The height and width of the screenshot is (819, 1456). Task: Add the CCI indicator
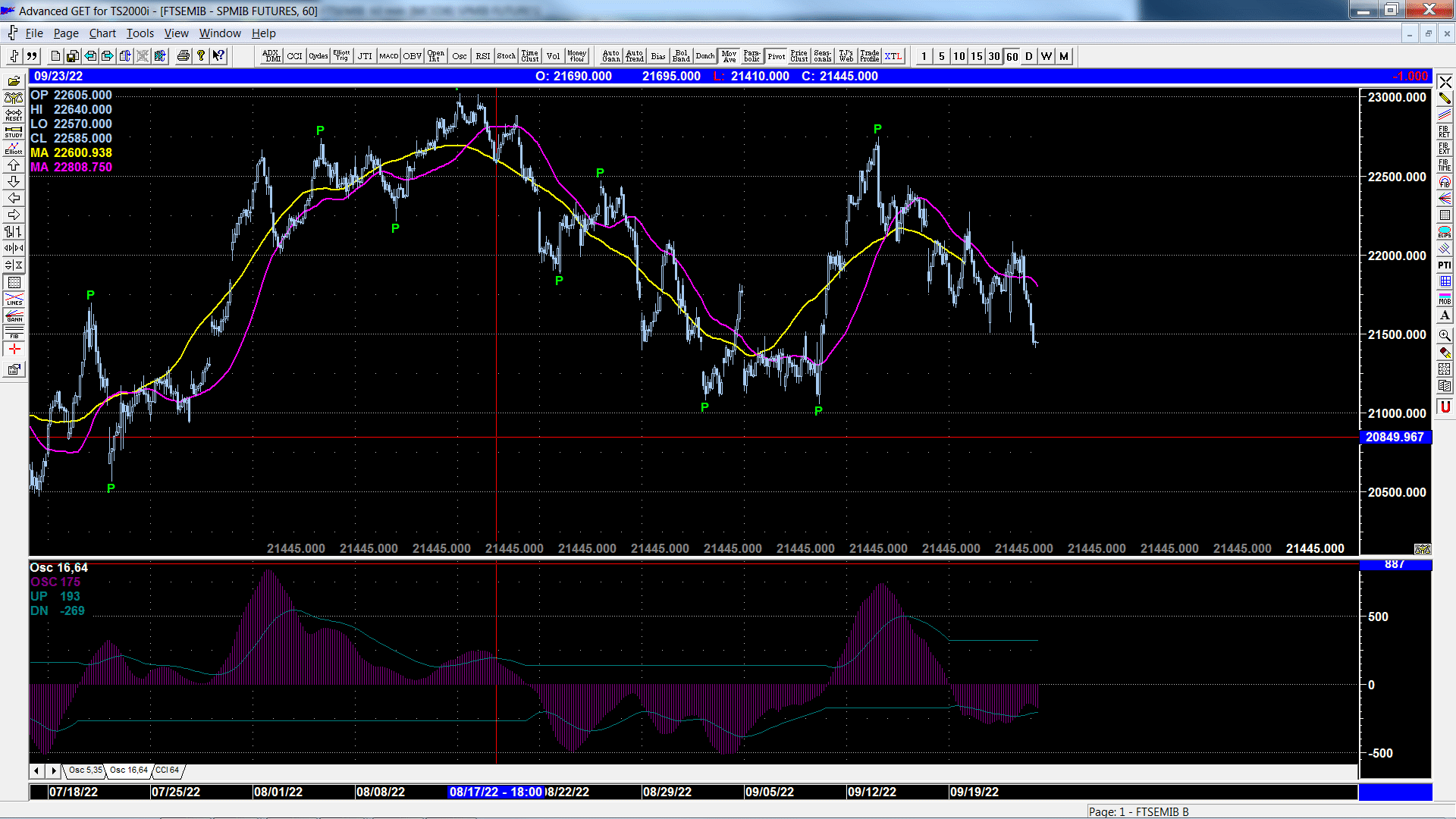coord(295,56)
